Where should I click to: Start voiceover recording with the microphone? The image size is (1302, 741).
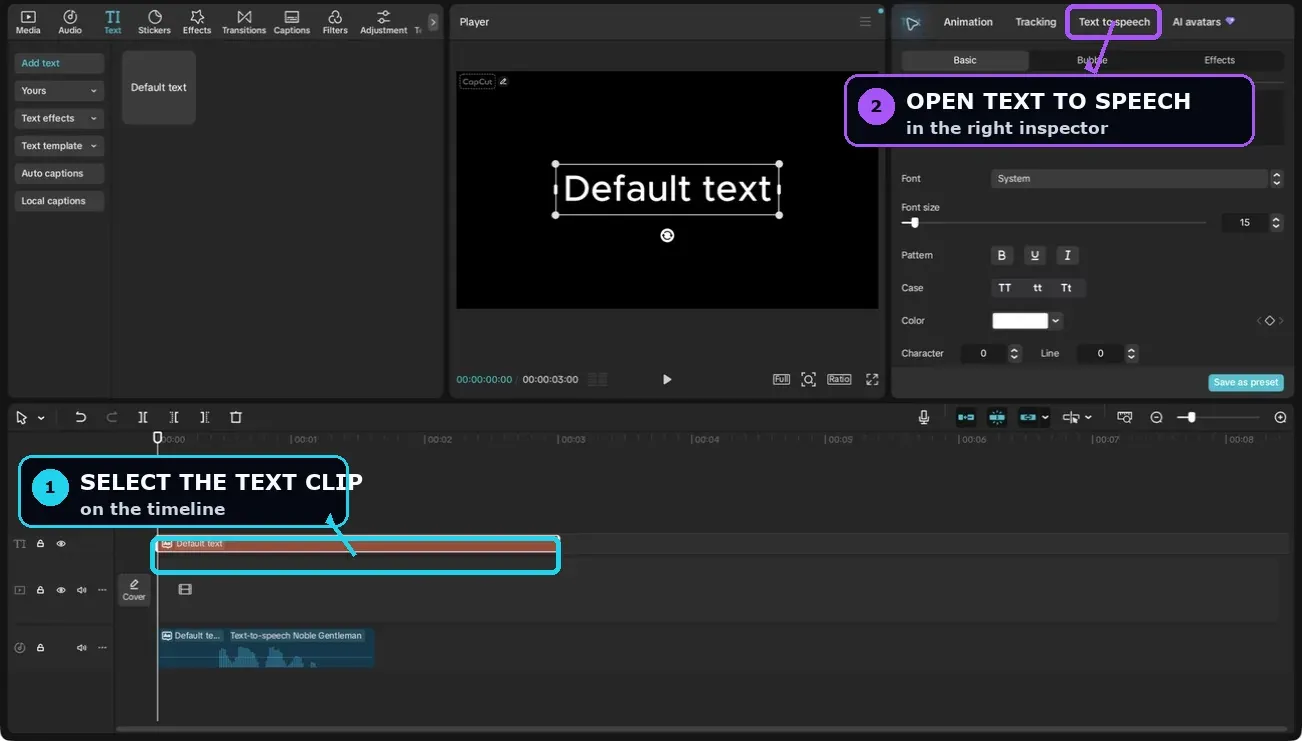point(924,417)
